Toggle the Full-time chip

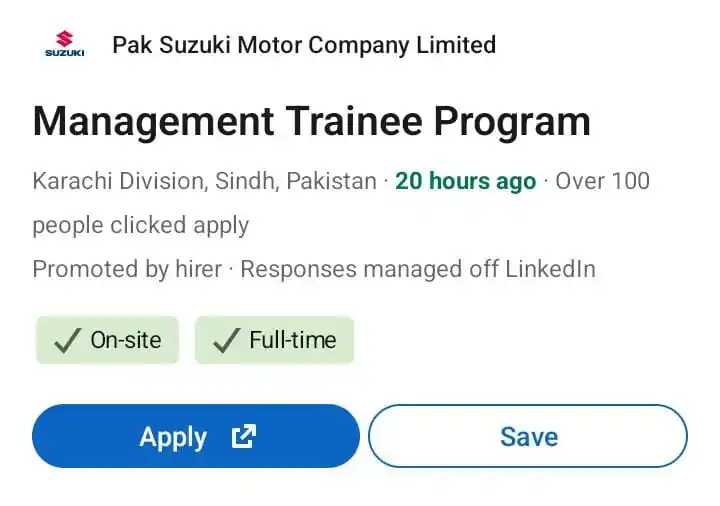275,340
